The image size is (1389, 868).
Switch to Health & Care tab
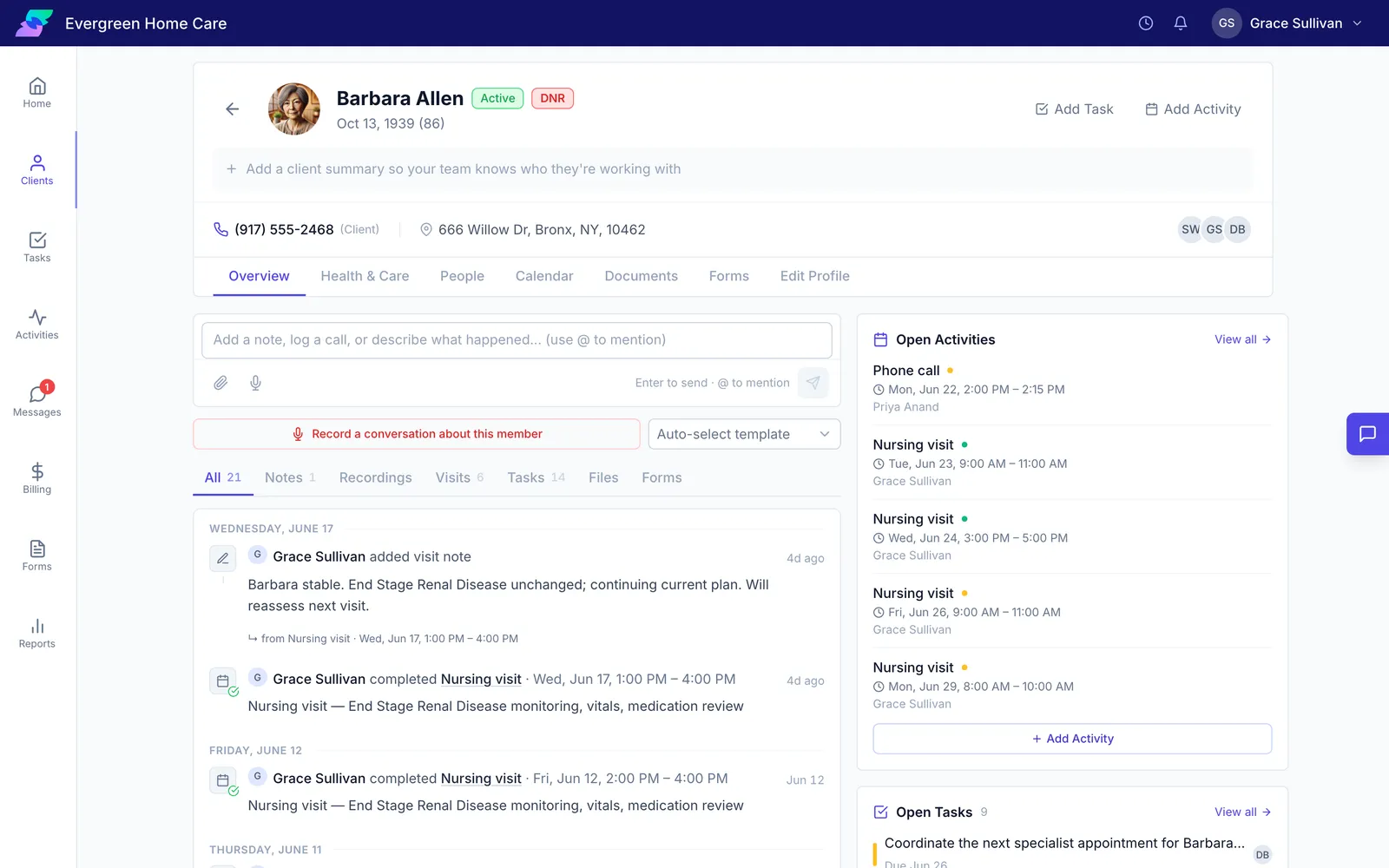pyautogui.click(x=365, y=276)
